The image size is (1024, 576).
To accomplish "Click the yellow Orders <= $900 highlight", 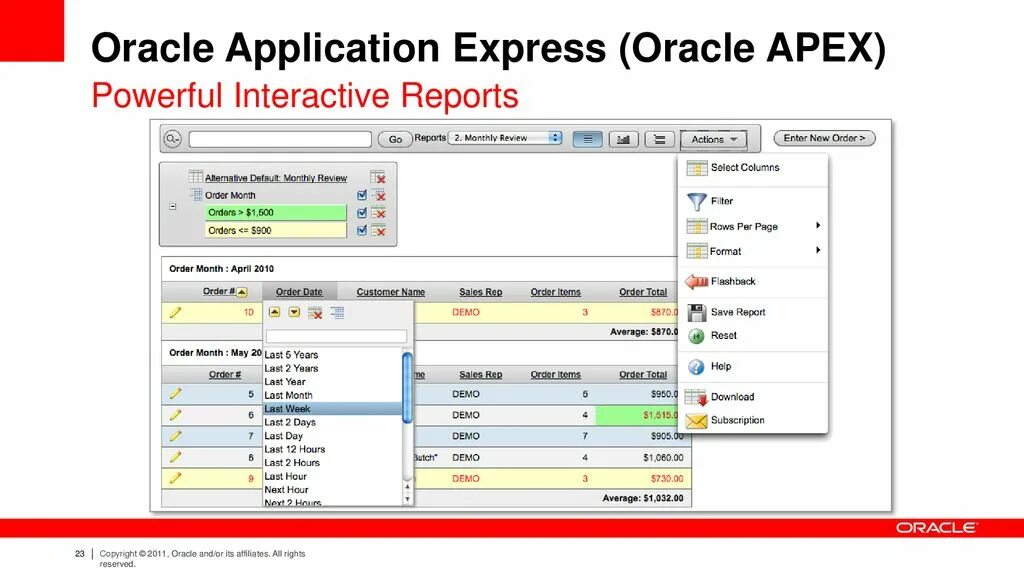I will 276,230.
